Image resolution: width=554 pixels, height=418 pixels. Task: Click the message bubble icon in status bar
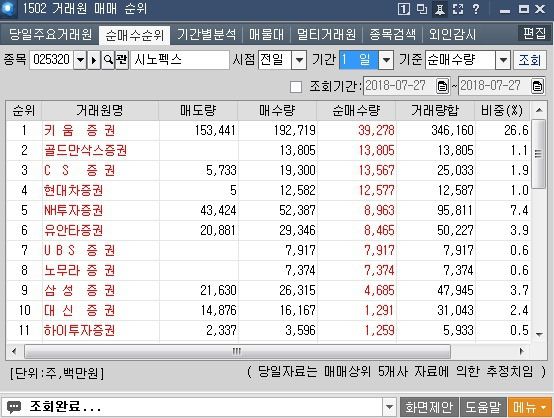pos(14,407)
